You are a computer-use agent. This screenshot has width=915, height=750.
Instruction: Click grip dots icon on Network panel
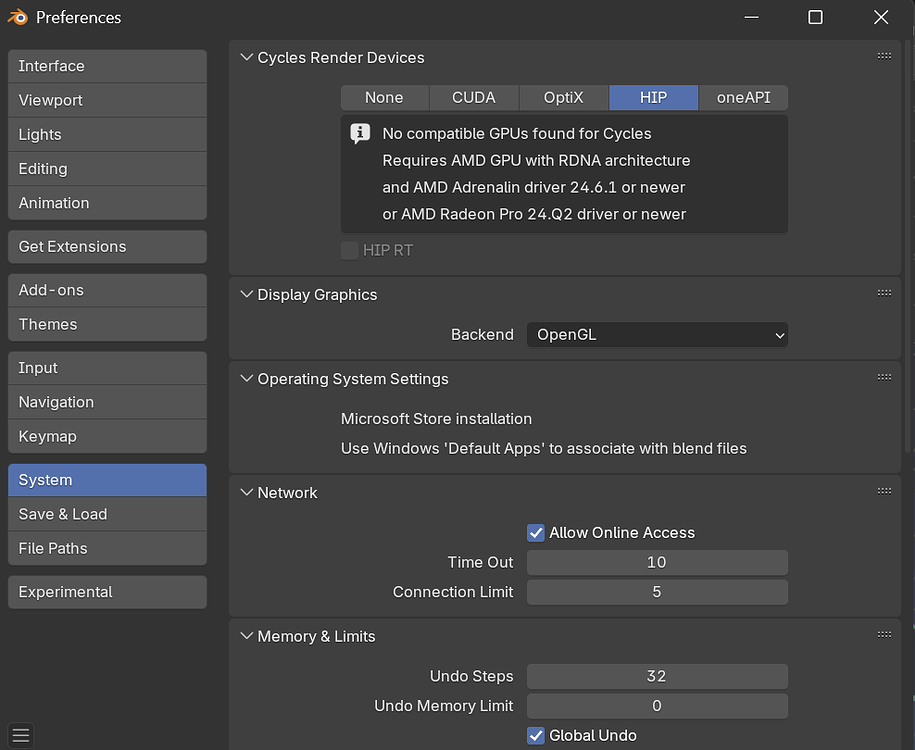tap(884, 491)
